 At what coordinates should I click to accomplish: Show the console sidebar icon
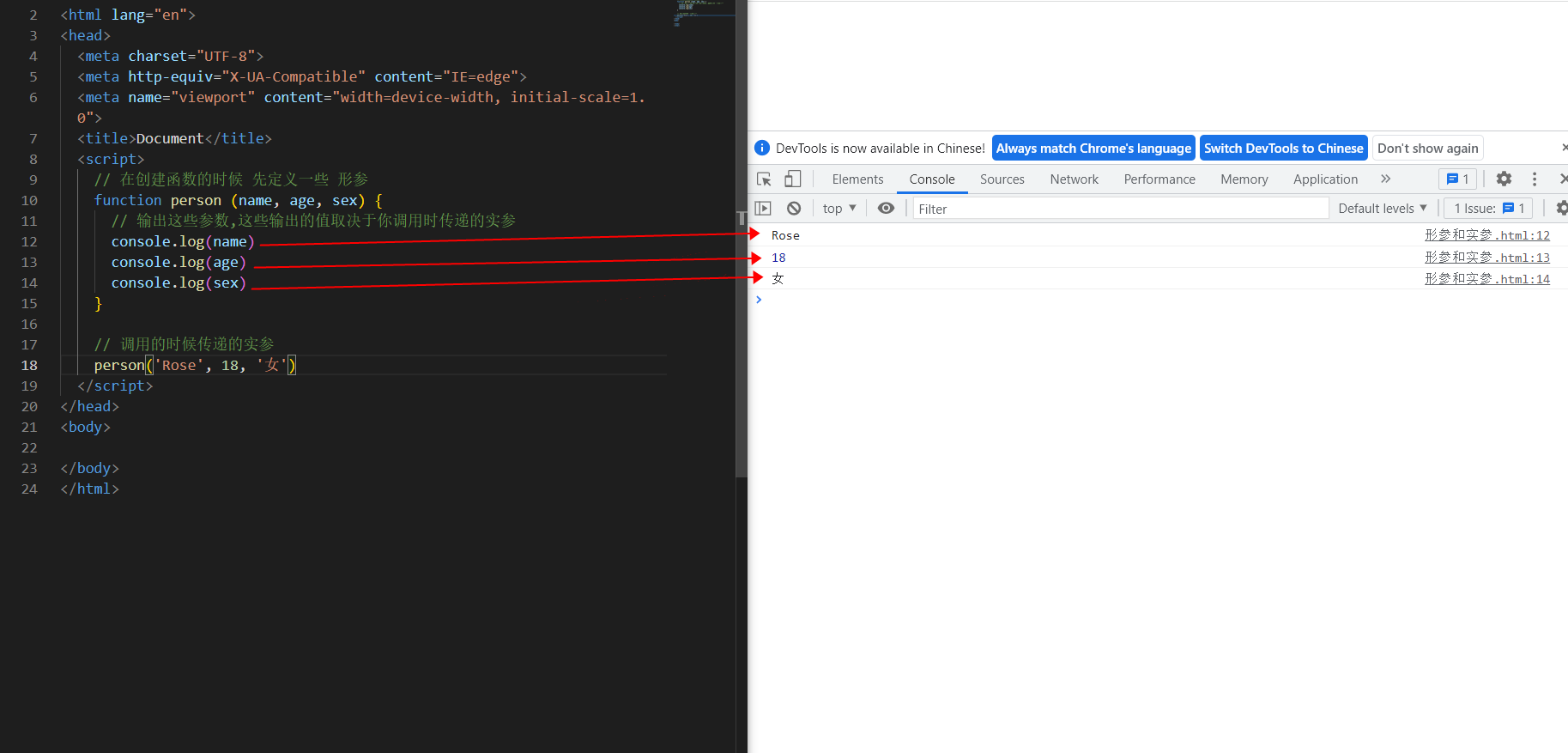(763, 208)
